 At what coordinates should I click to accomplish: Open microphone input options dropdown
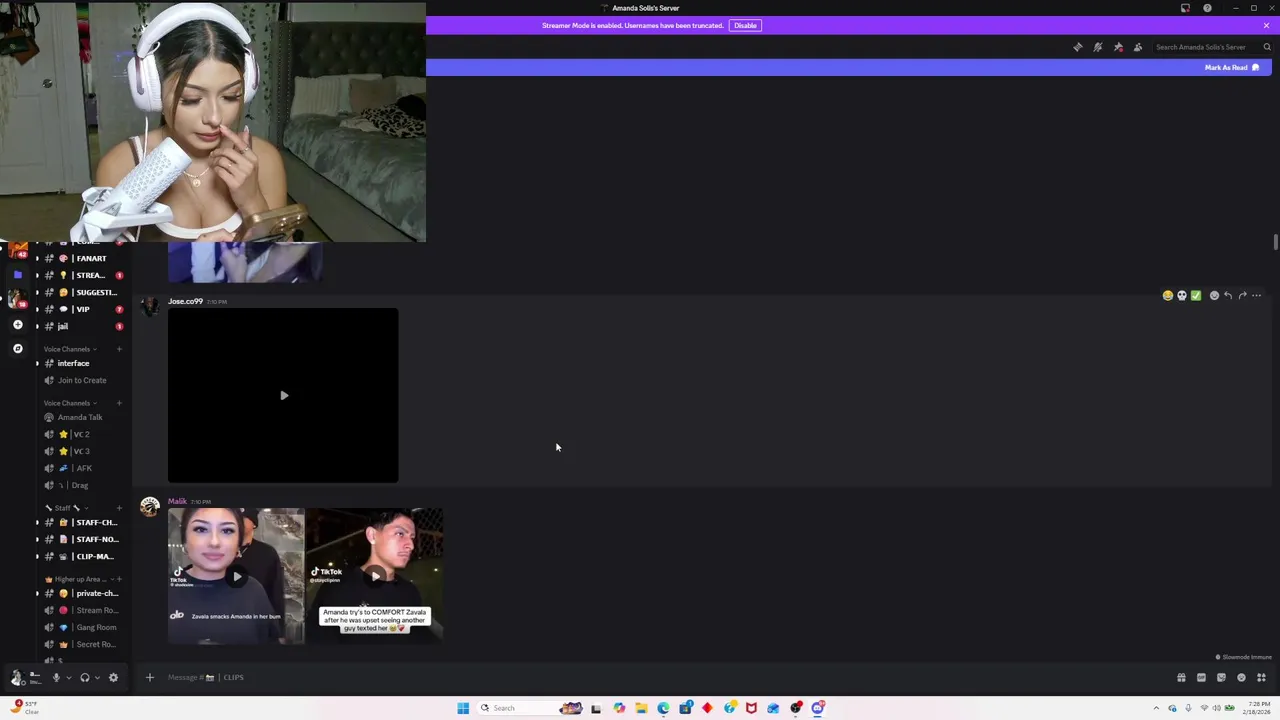coord(68,678)
